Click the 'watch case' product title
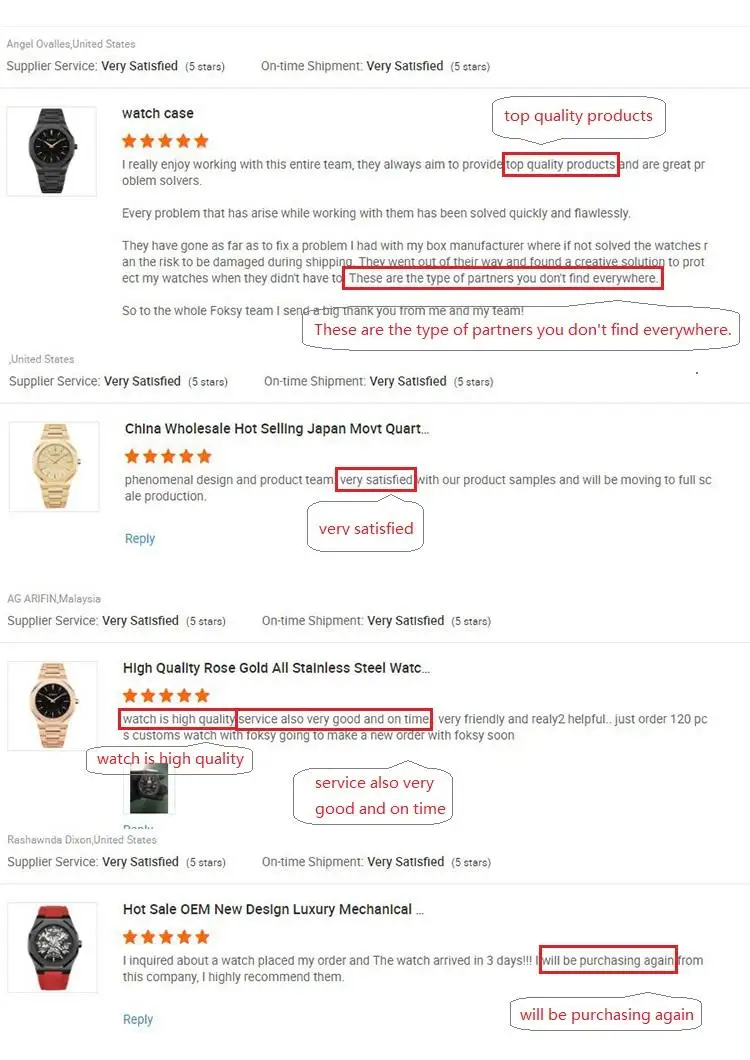The height and width of the screenshot is (1060, 750). pyautogui.click(x=158, y=114)
